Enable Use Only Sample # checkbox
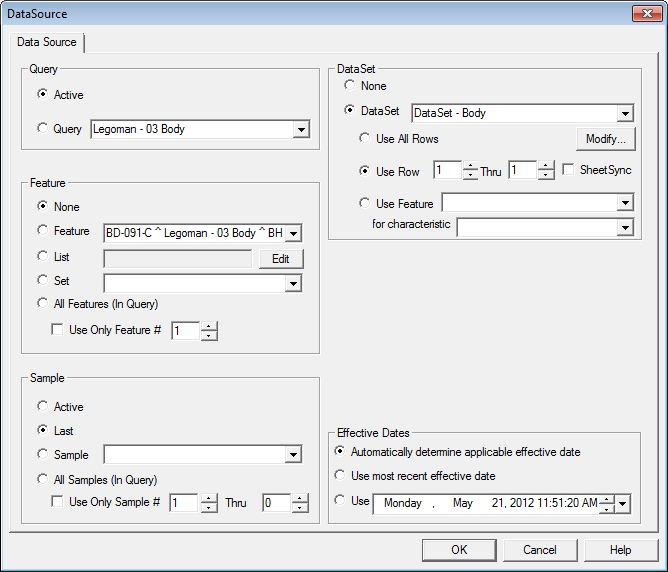The image size is (668, 572). (x=58, y=502)
